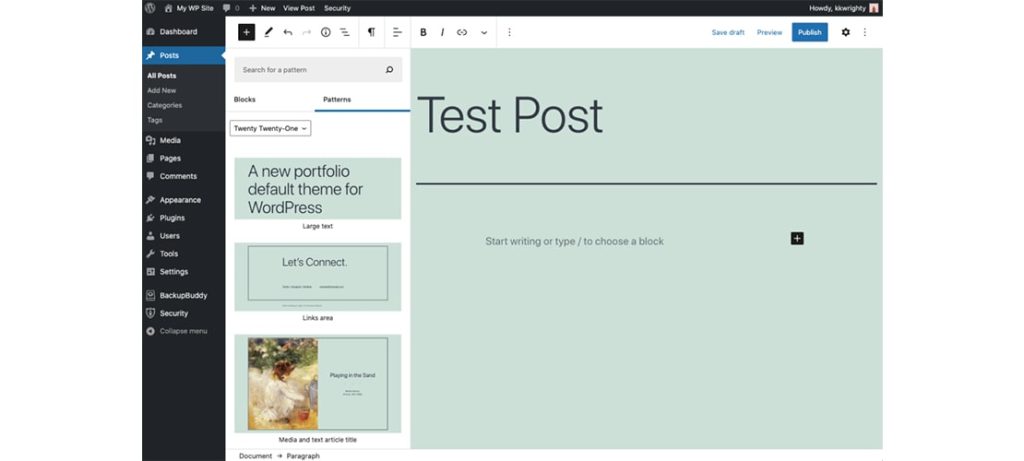Click the Publish button

pos(810,32)
